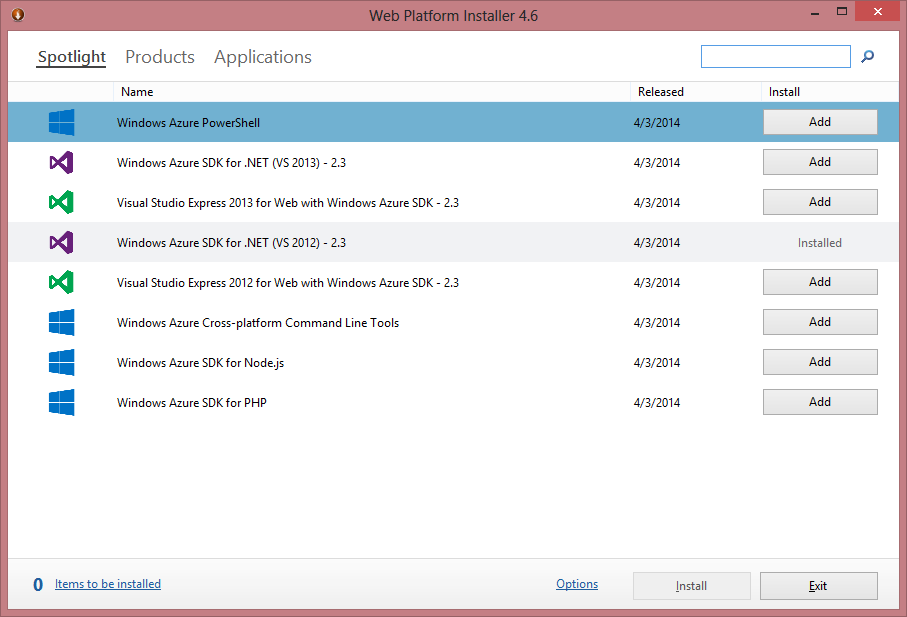907x617 pixels.
Task: Select Windows Azure SDK for Node.js text
Action: (200, 363)
